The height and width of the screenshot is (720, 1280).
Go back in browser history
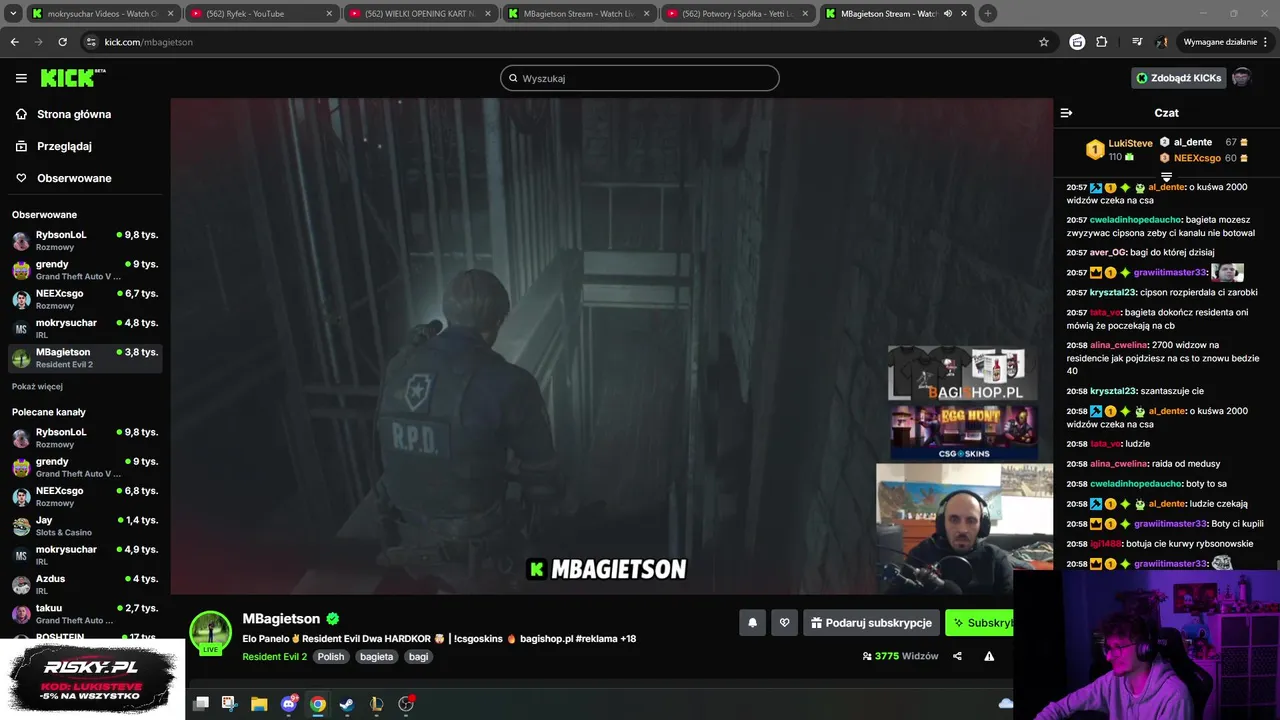(14, 42)
